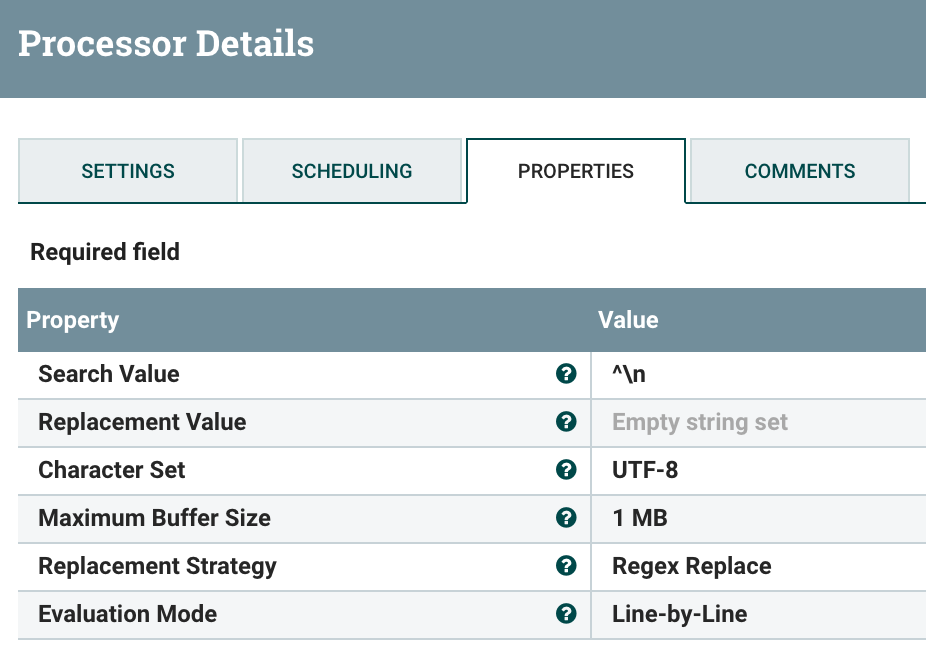This screenshot has height=652, width=926.
Task: Click the Character Set help icon
Action: [567, 470]
